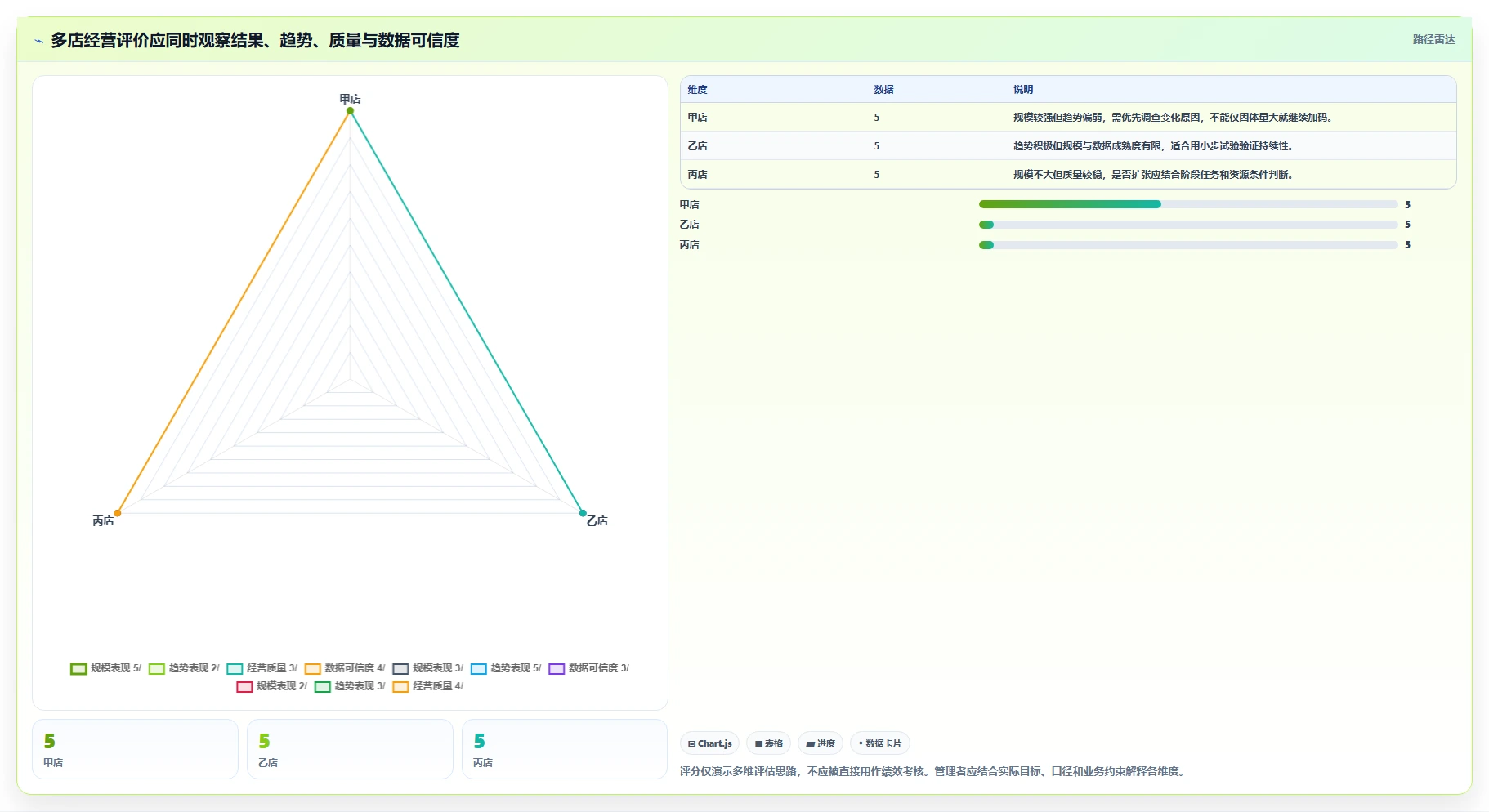Image resolution: width=1489 pixels, height=812 pixels.
Task: Open the 乙店 score card
Action: click(x=350, y=749)
